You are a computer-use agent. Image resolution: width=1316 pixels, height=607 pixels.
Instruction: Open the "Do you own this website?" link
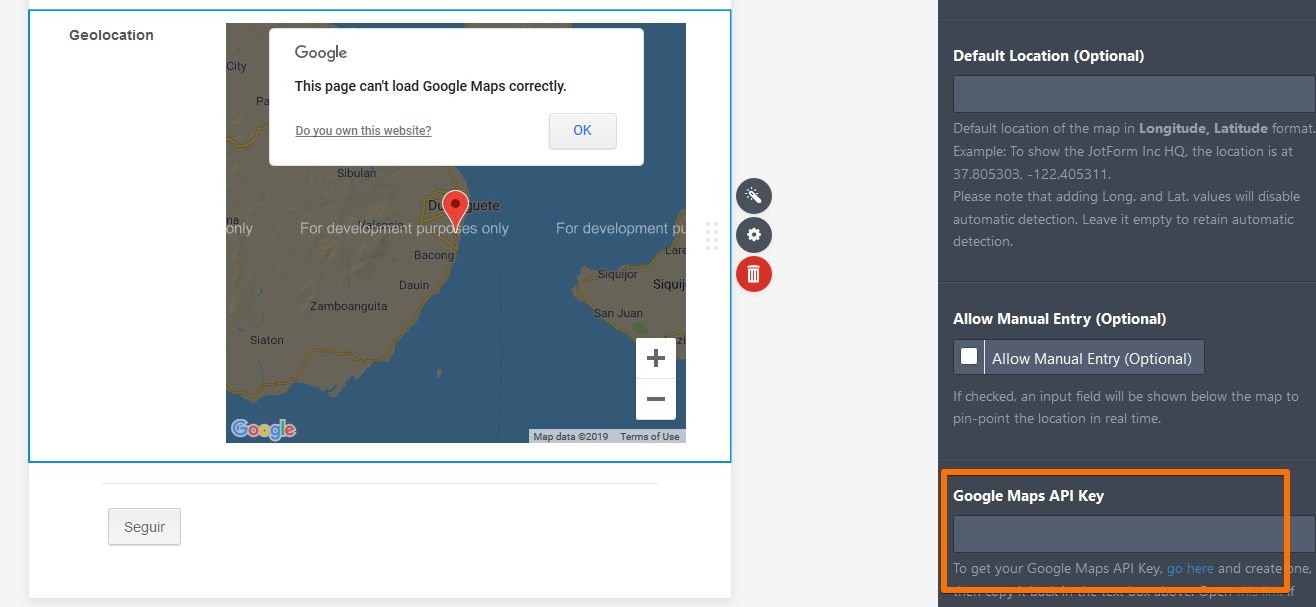click(363, 131)
